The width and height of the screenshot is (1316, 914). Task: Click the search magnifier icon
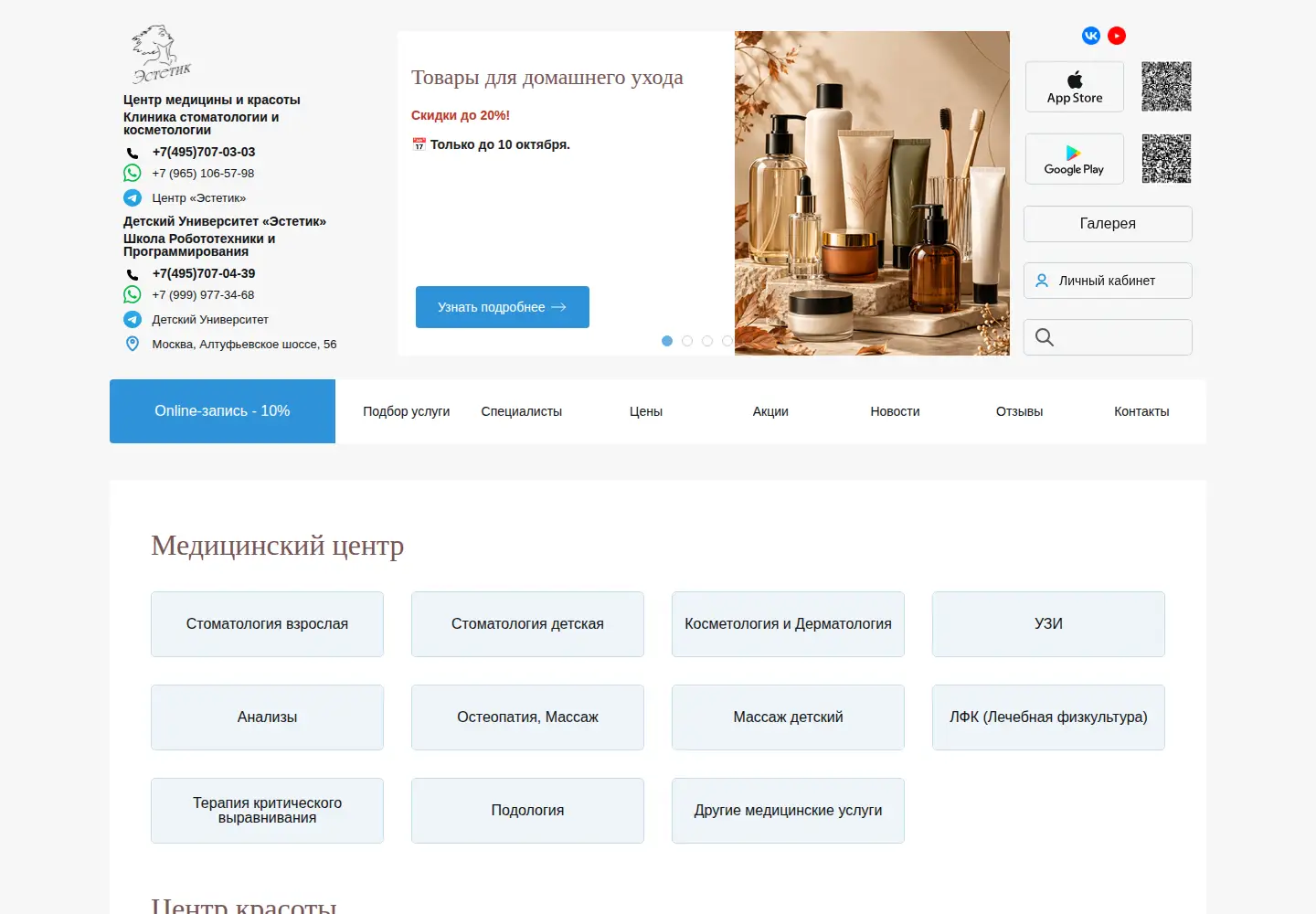(1045, 337)
